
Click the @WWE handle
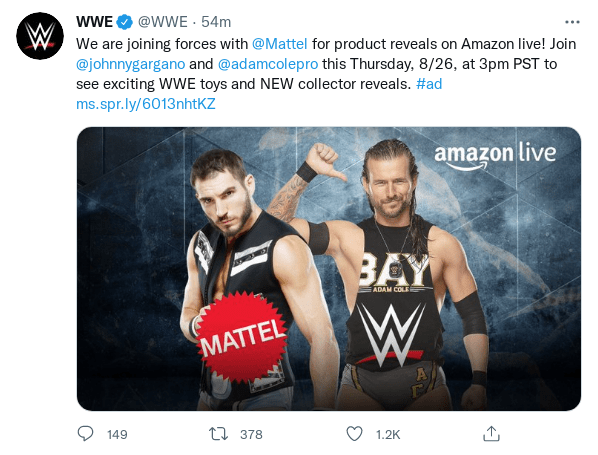162,22
